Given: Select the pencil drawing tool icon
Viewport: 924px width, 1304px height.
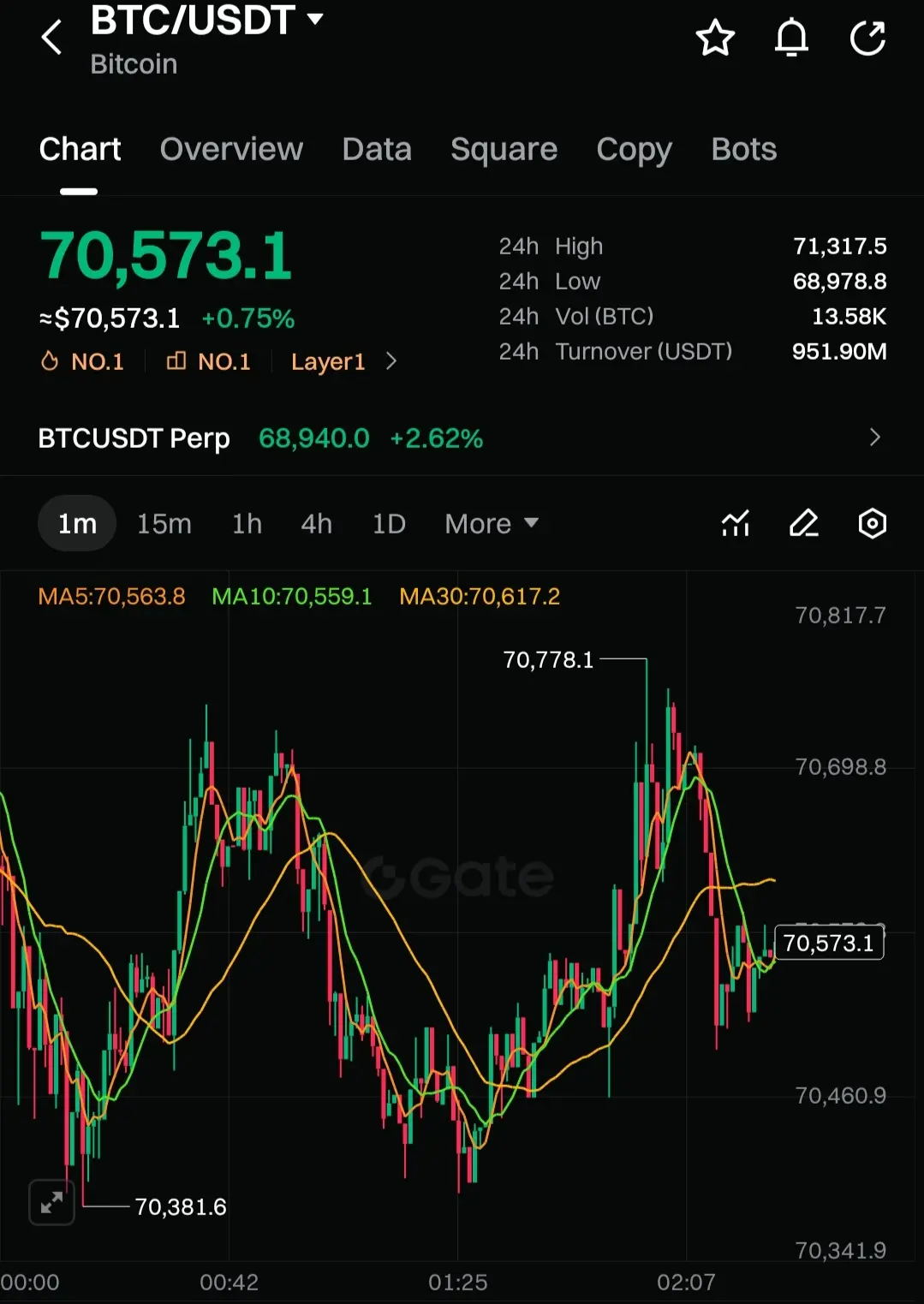Looking at the screenshot, I should click(803, 523).
